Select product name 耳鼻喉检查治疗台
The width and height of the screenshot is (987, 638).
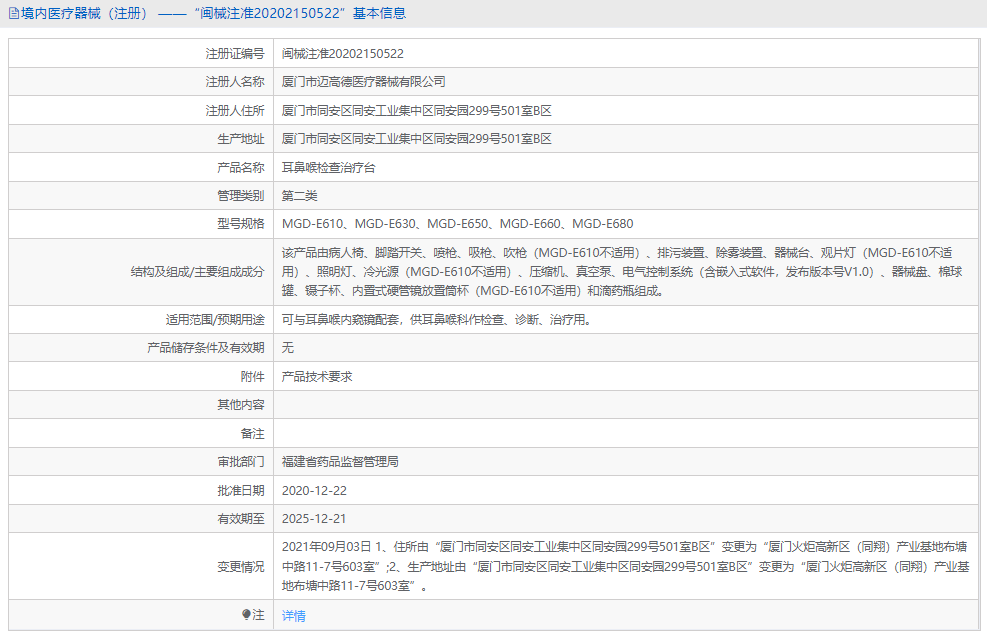(x=328, y=167)
